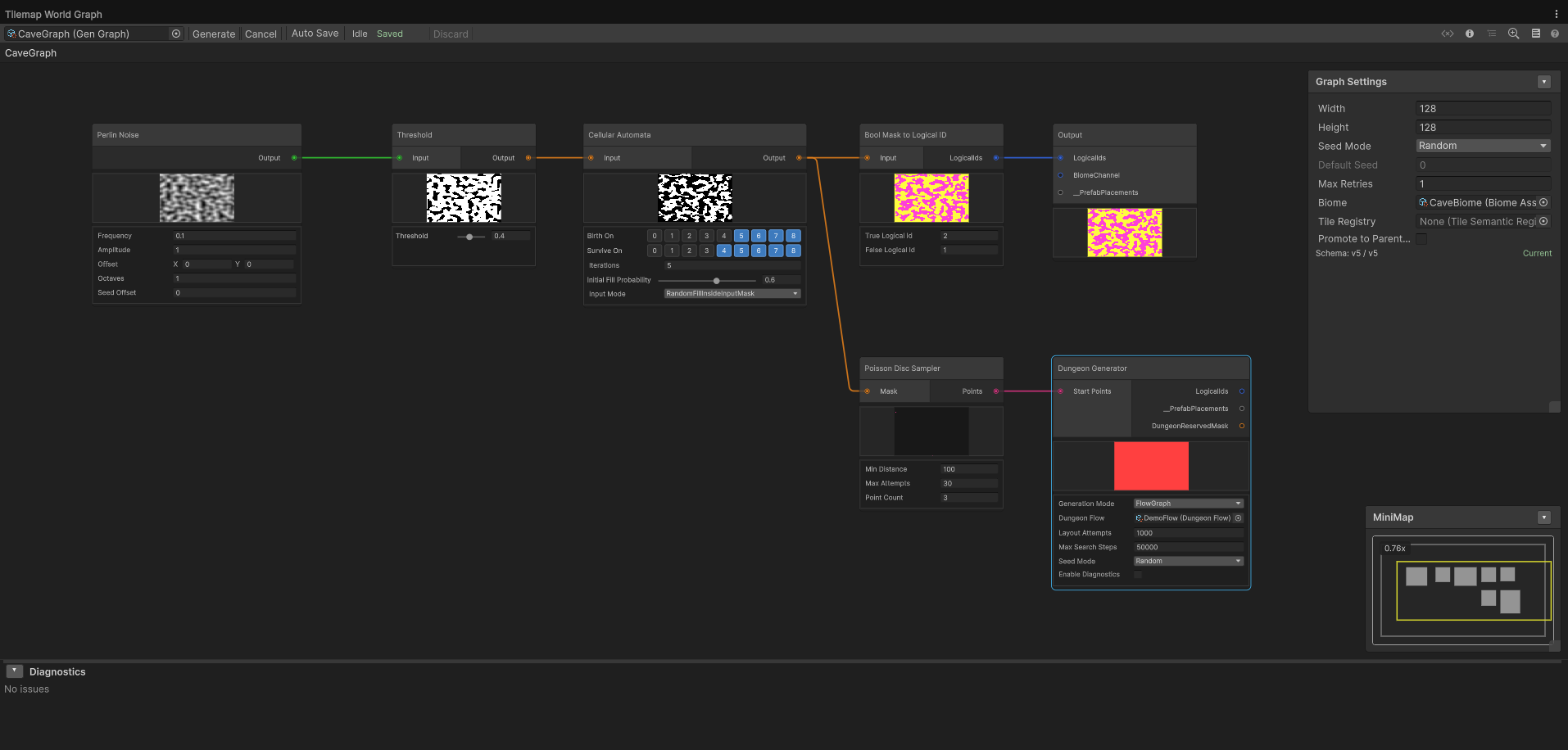This screenshot has height=750, width=1568.
Task: Click the Dungeon Generator red preview thumbnail
Action: (x=1151, y=466)
